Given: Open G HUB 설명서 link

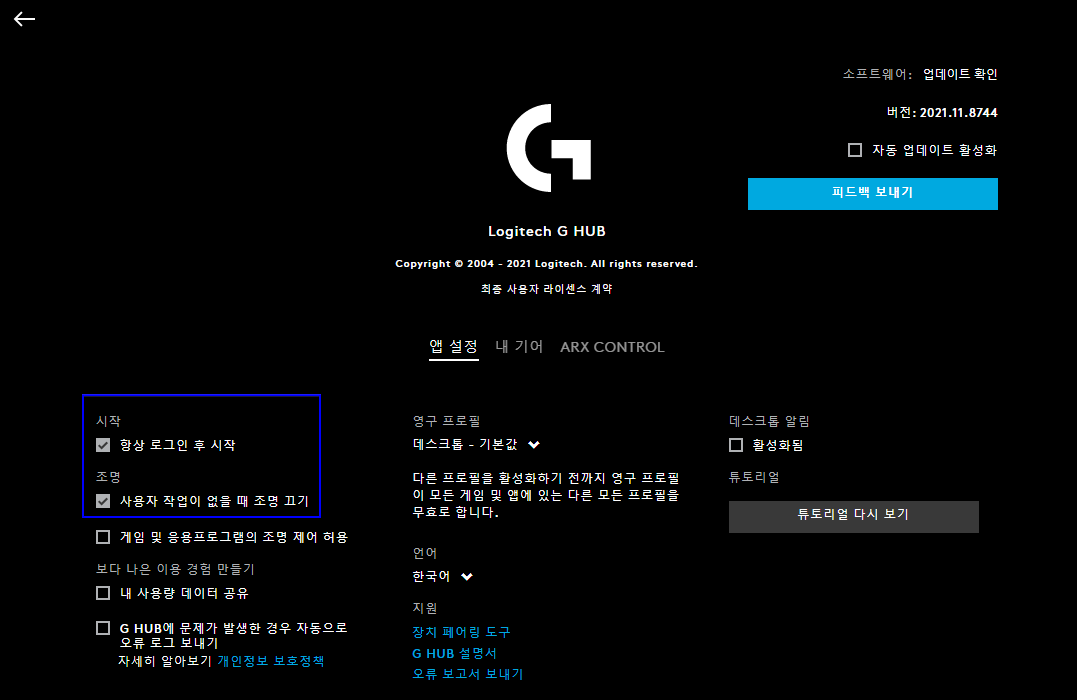Looking at the screenshot, I should 454,653.
